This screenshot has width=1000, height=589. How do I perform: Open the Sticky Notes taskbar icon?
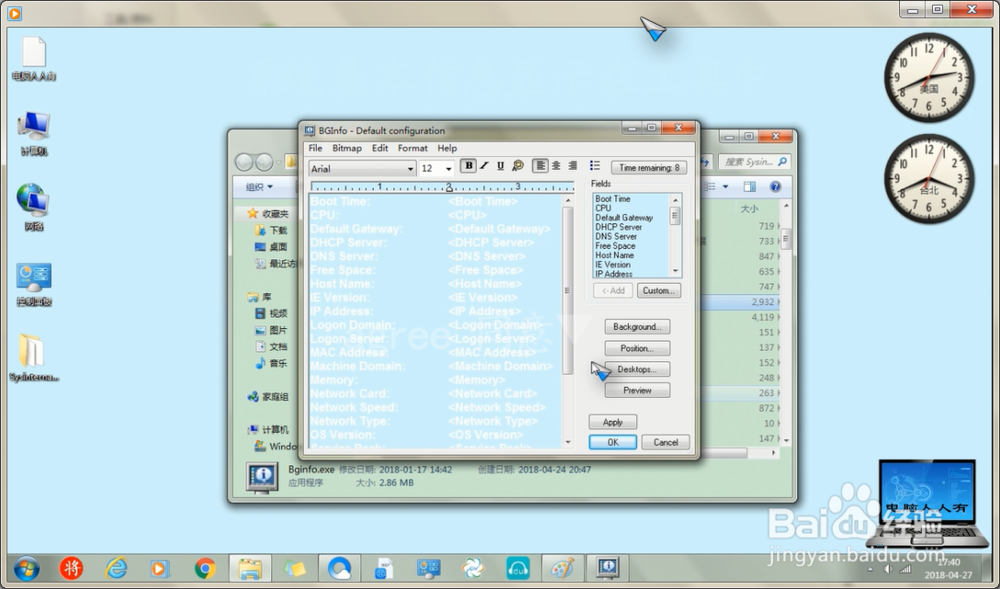(x=295, y=569)
